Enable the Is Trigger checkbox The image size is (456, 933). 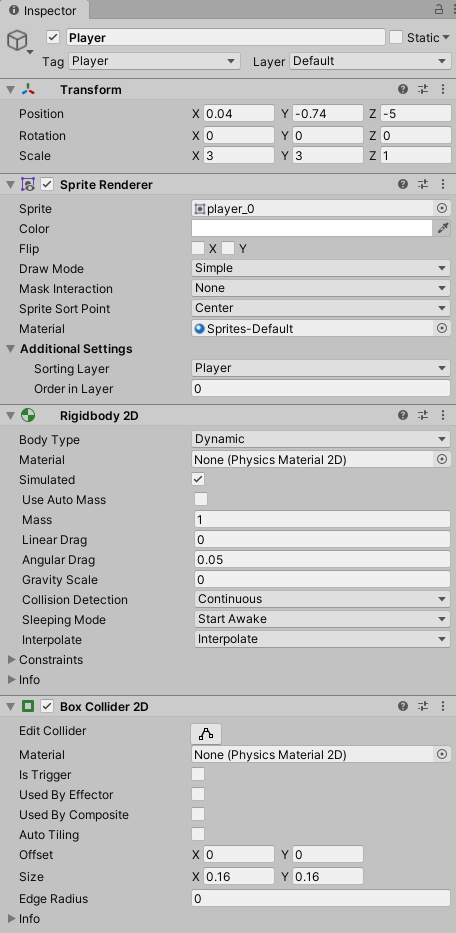(x=198, y=774)
